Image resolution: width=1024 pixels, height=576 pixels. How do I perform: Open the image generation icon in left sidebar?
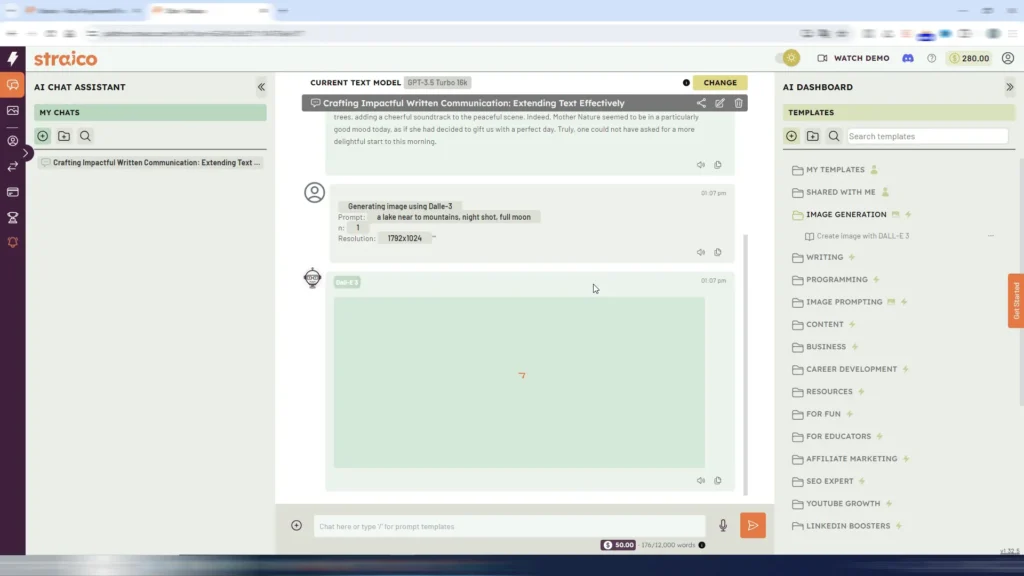[13, 111]
